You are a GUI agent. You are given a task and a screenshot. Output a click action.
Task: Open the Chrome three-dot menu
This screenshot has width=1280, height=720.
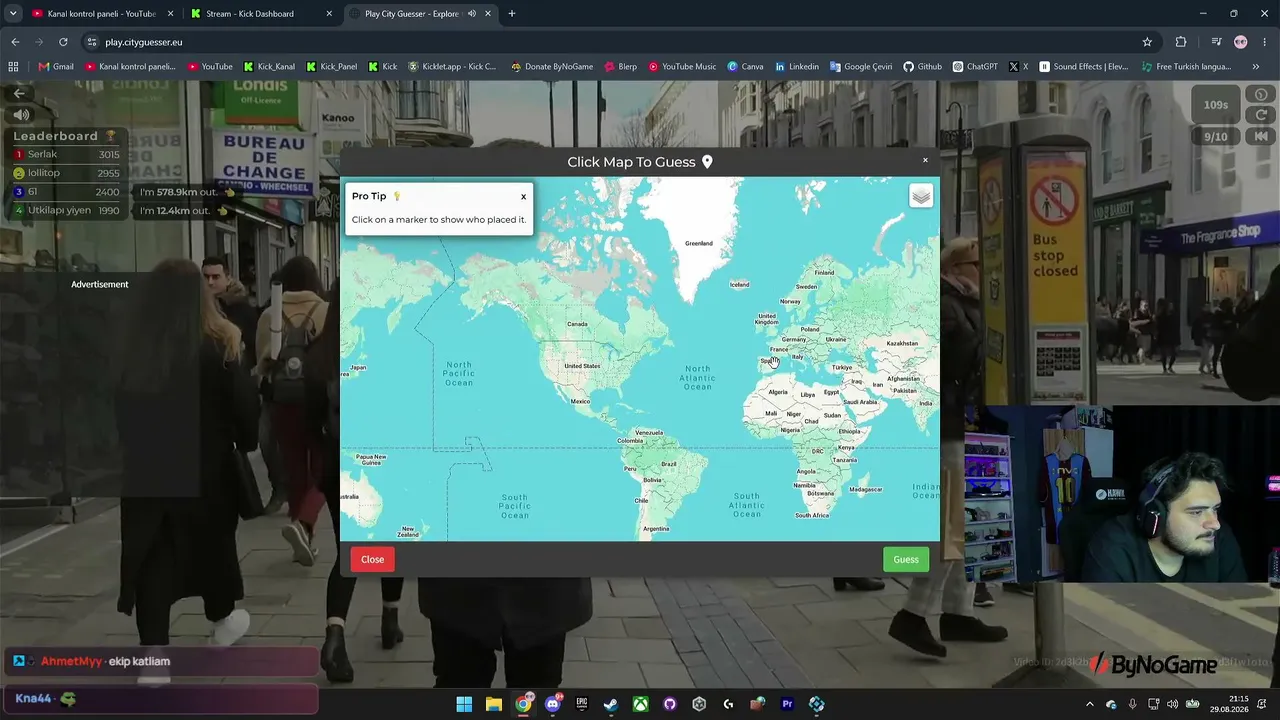(1265, 42)
